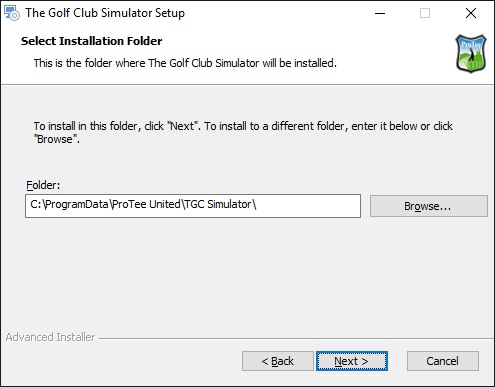Click the 'To install in this folder' instruction text
The width and height of the screenshot is (495, 387).
click(243, 132)
